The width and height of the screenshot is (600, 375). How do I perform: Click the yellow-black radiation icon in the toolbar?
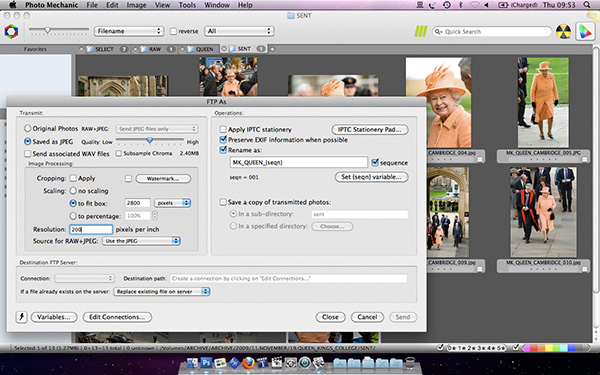[x=563, y=32]
